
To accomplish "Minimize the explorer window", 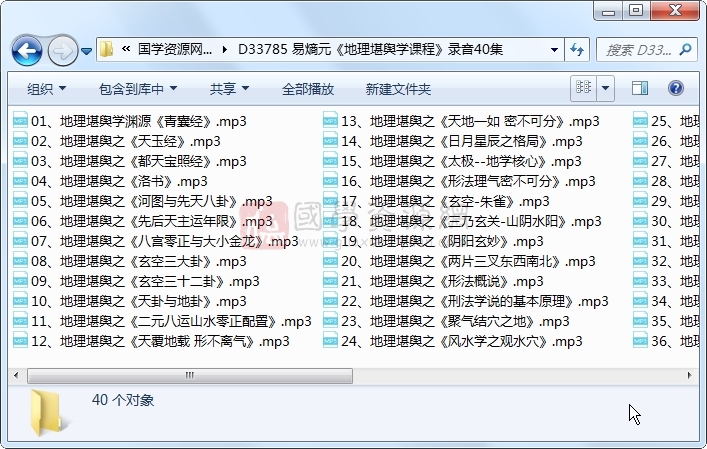I will 608,11.
